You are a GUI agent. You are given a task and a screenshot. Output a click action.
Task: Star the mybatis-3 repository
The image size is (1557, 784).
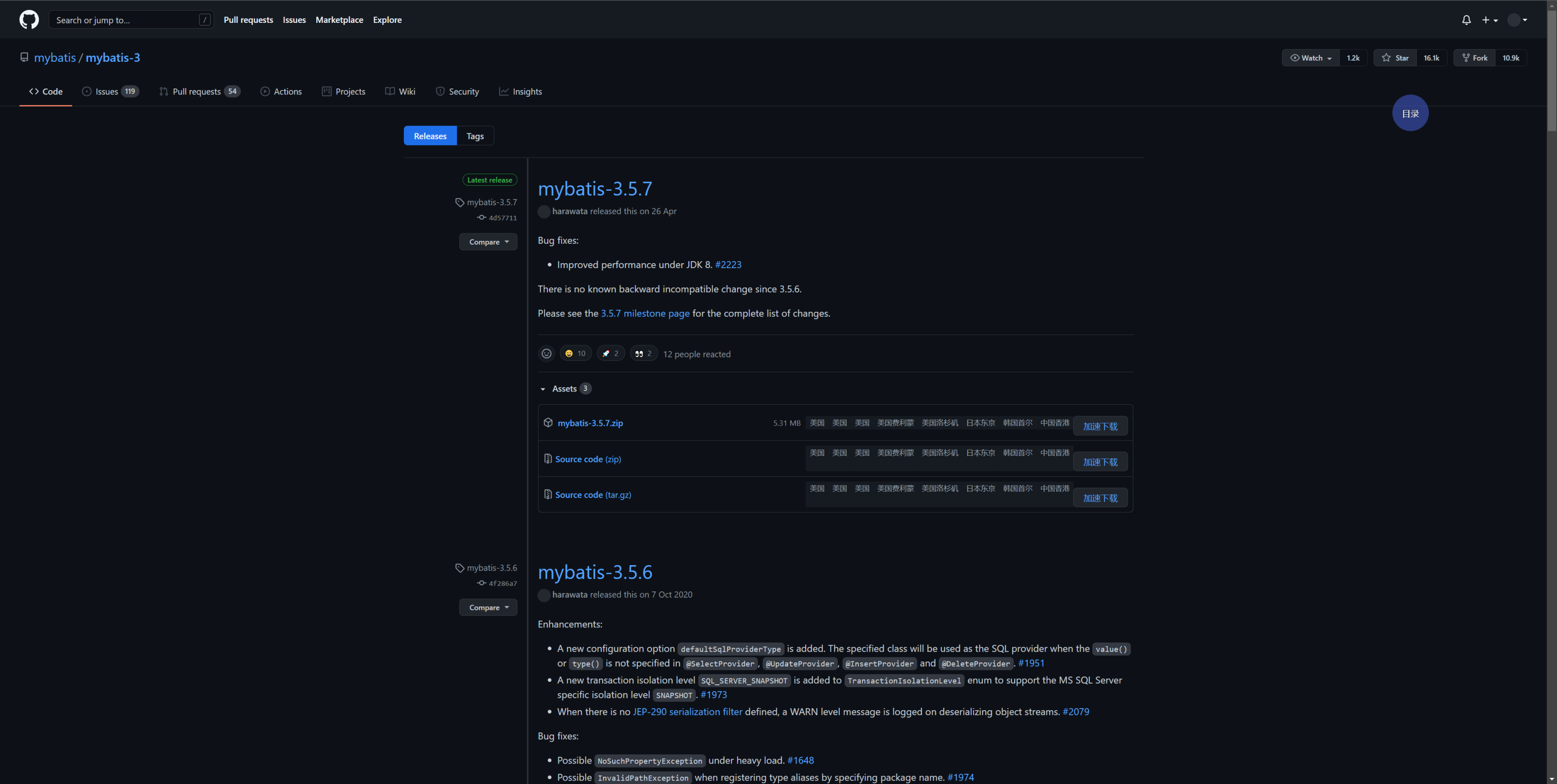[x=1395, y=58]
